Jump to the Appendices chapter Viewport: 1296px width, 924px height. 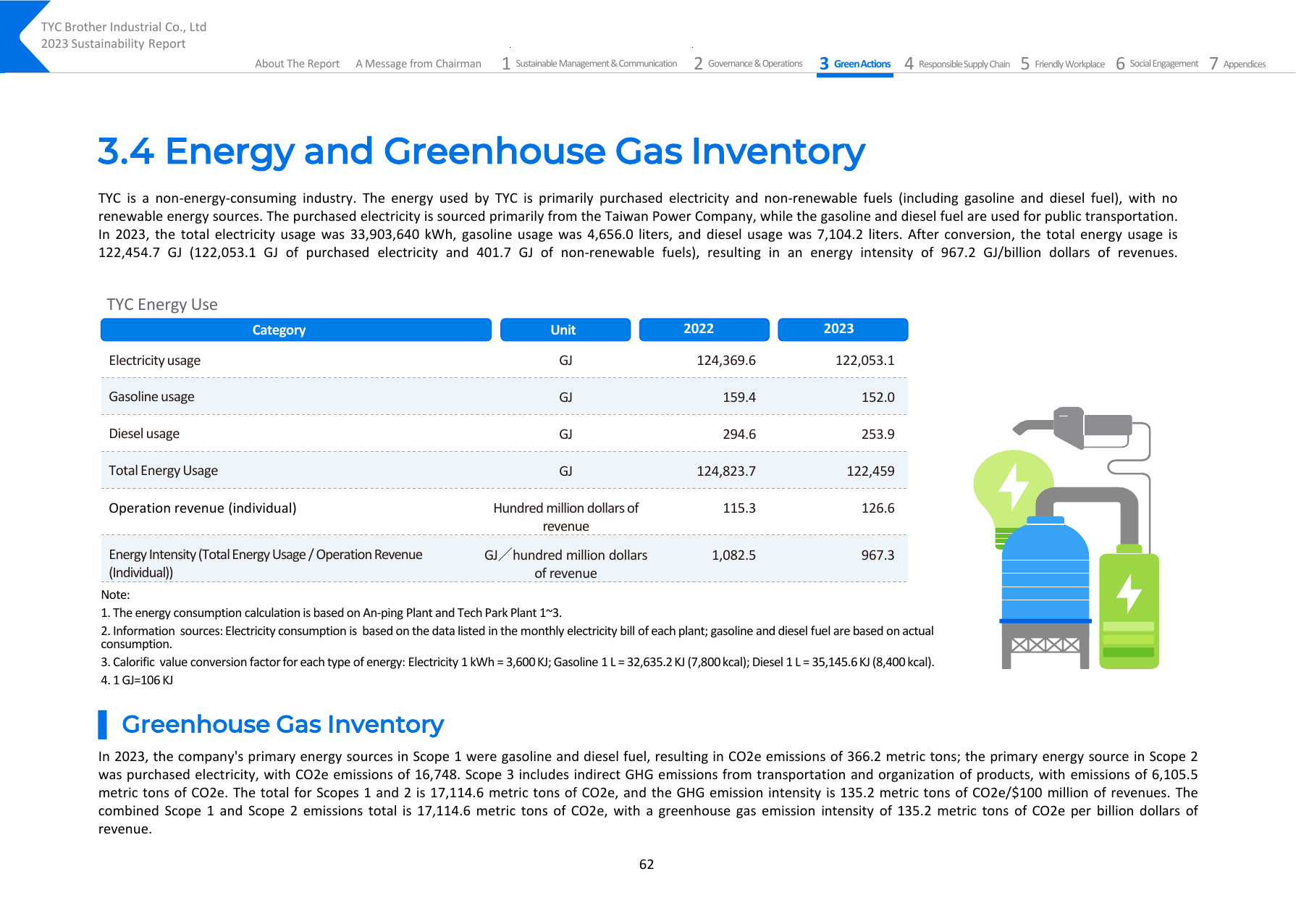click(1237, 64)
